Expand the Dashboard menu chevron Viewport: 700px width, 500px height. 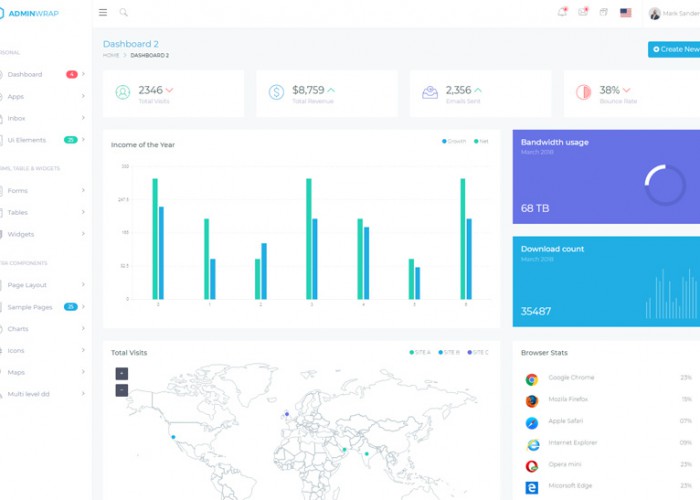pyautogui.click(x=83, y=74)
